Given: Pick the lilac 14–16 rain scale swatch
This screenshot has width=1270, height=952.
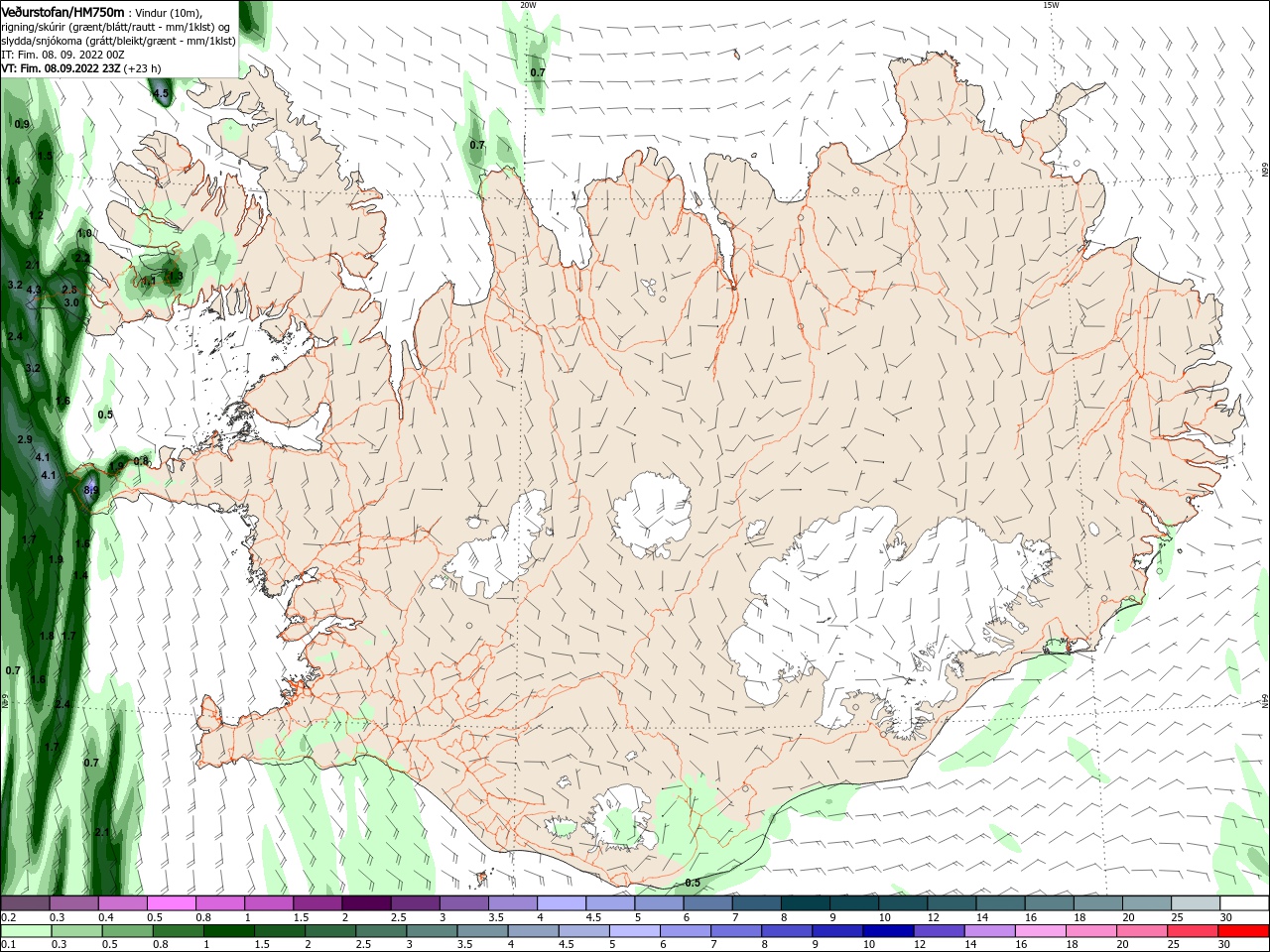Looking at the screenshot, I should point(990,931).
